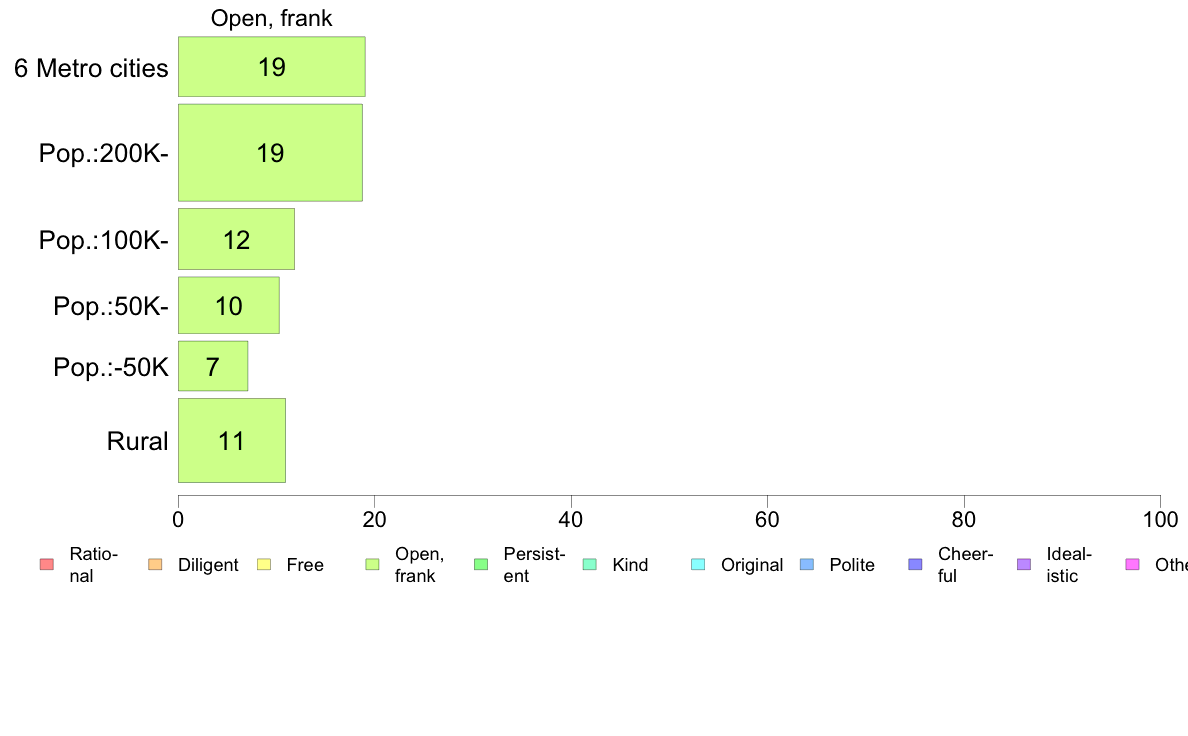
Task: Click the Rural row label
Action: point(137,441)
